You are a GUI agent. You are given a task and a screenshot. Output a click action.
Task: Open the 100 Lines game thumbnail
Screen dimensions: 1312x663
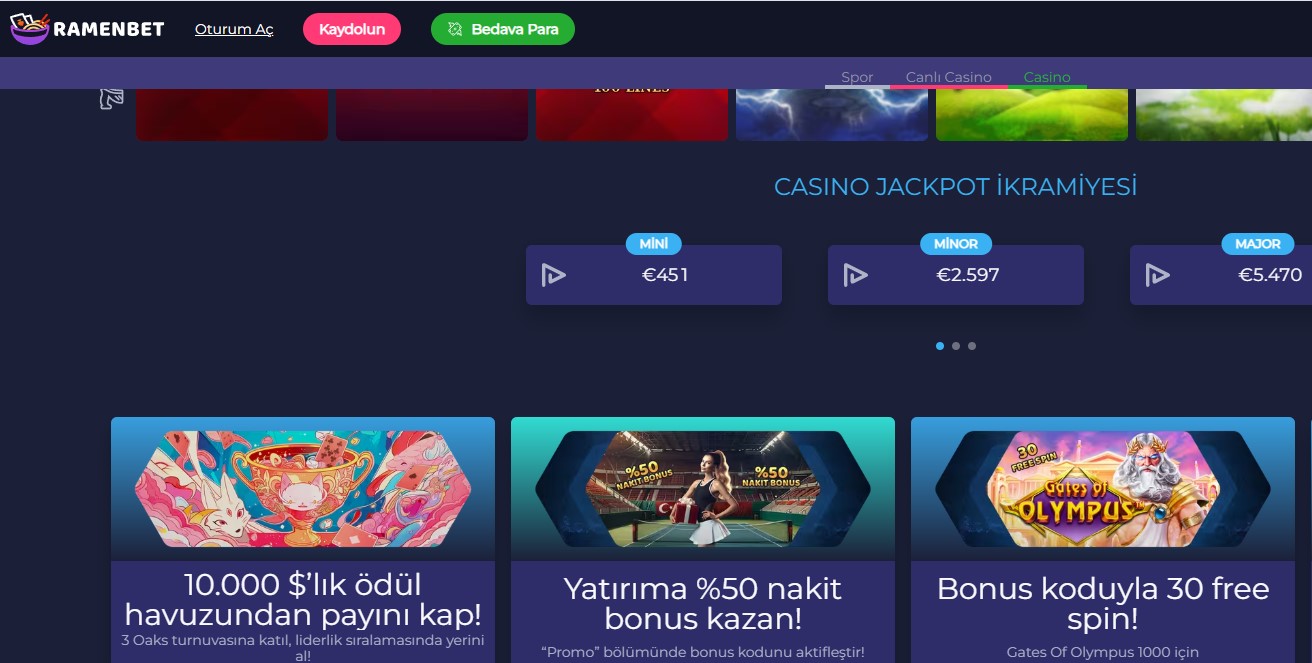[632, 114]
